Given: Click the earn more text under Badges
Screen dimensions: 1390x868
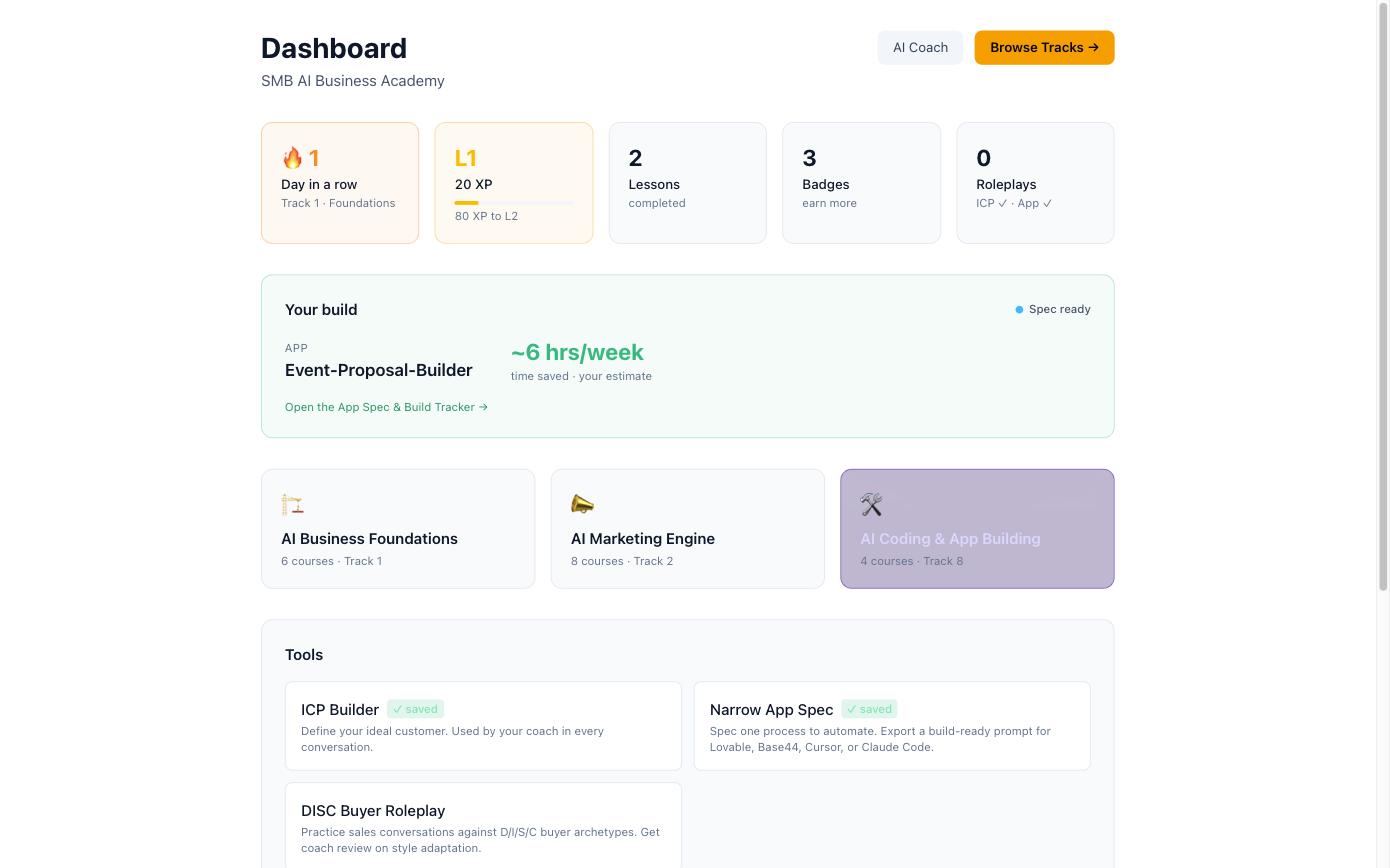Looking at the screenshot, I should coord(829,203).
